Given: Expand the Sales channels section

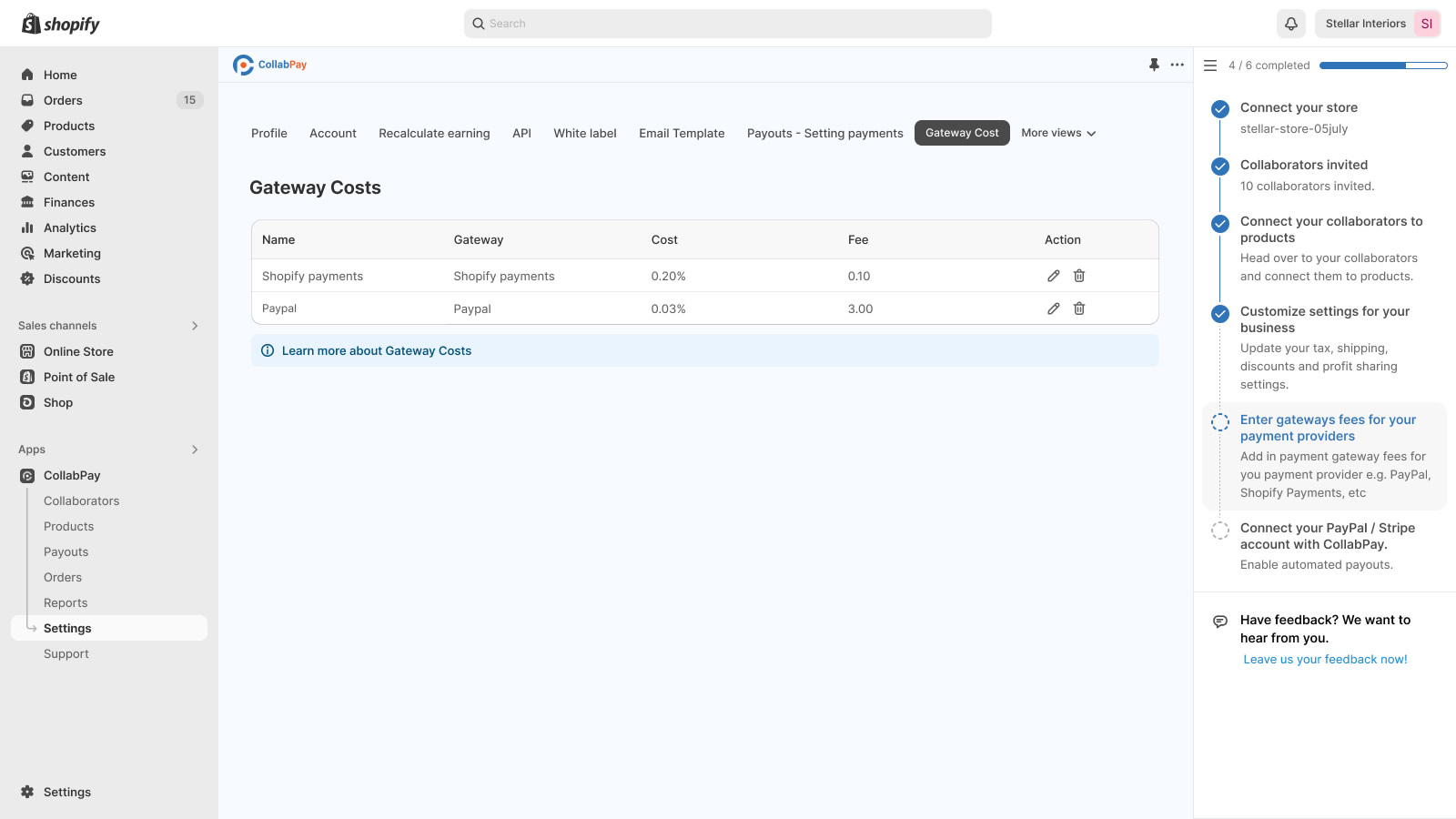Looking at the screenshot, I should pyautogui.click(x=195, y=326).
